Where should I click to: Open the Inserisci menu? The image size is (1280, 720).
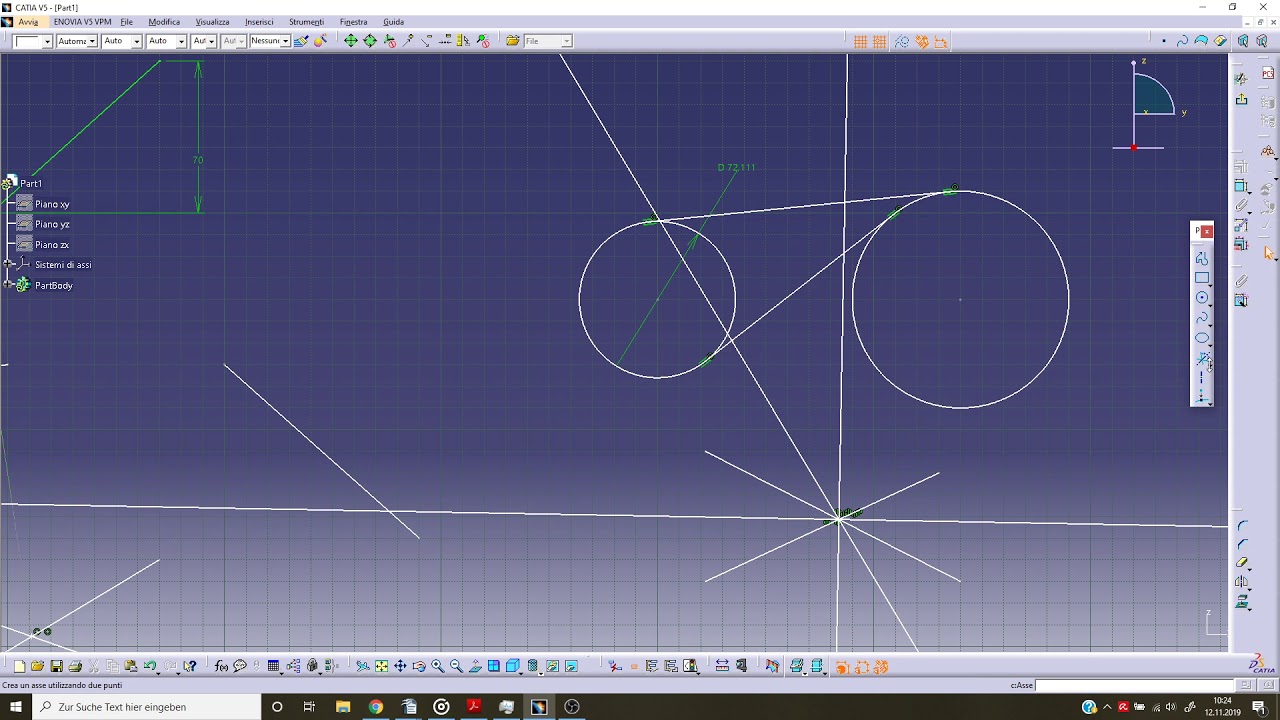[x=259, y=22]
